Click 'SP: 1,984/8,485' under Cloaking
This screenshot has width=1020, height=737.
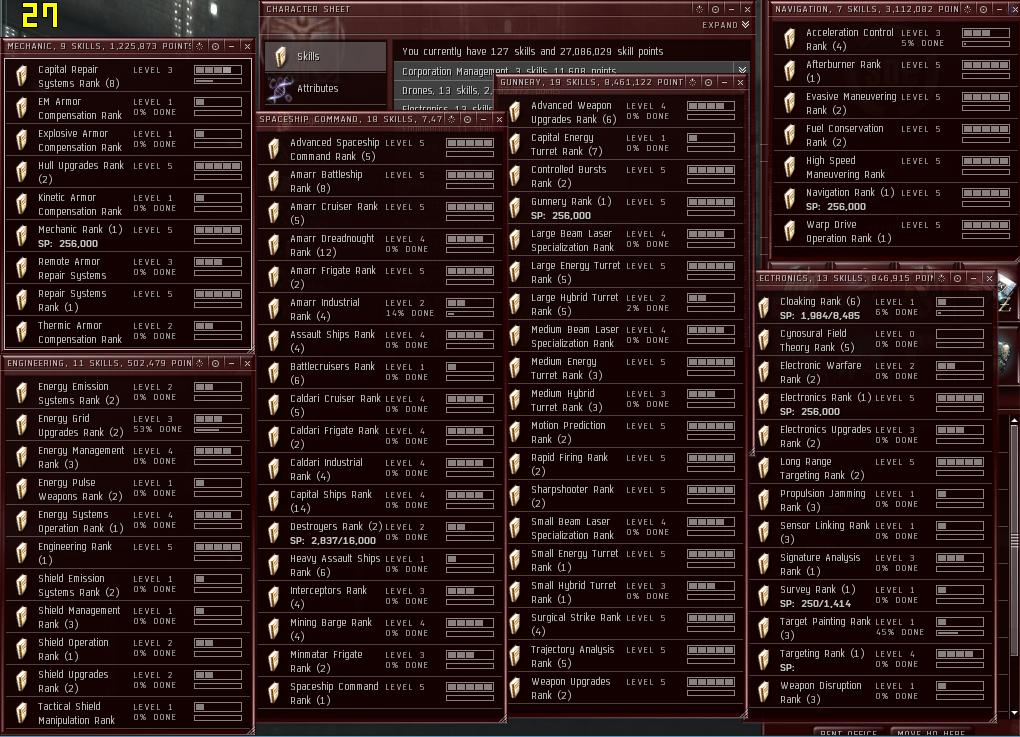[820, 315]
